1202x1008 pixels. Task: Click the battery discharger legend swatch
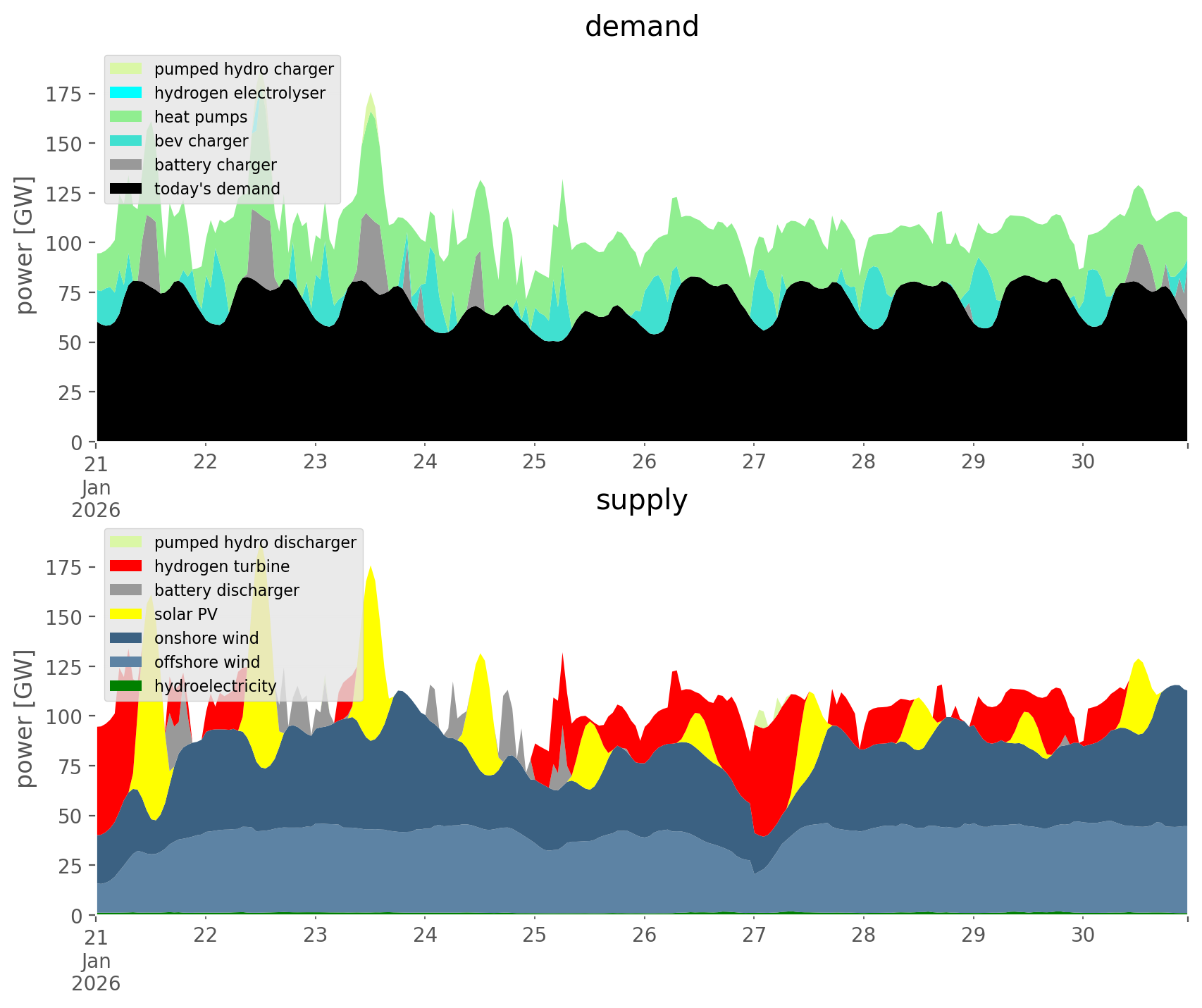(x=126, y=590)
